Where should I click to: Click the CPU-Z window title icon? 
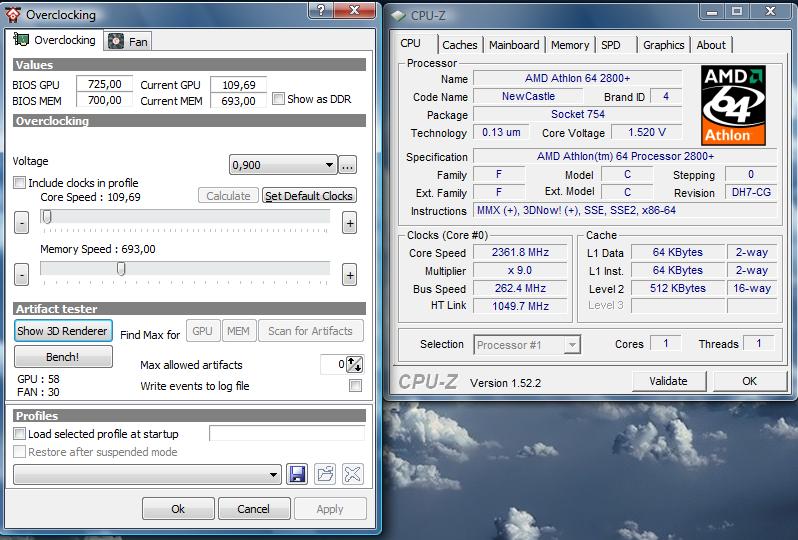(398, 16)
